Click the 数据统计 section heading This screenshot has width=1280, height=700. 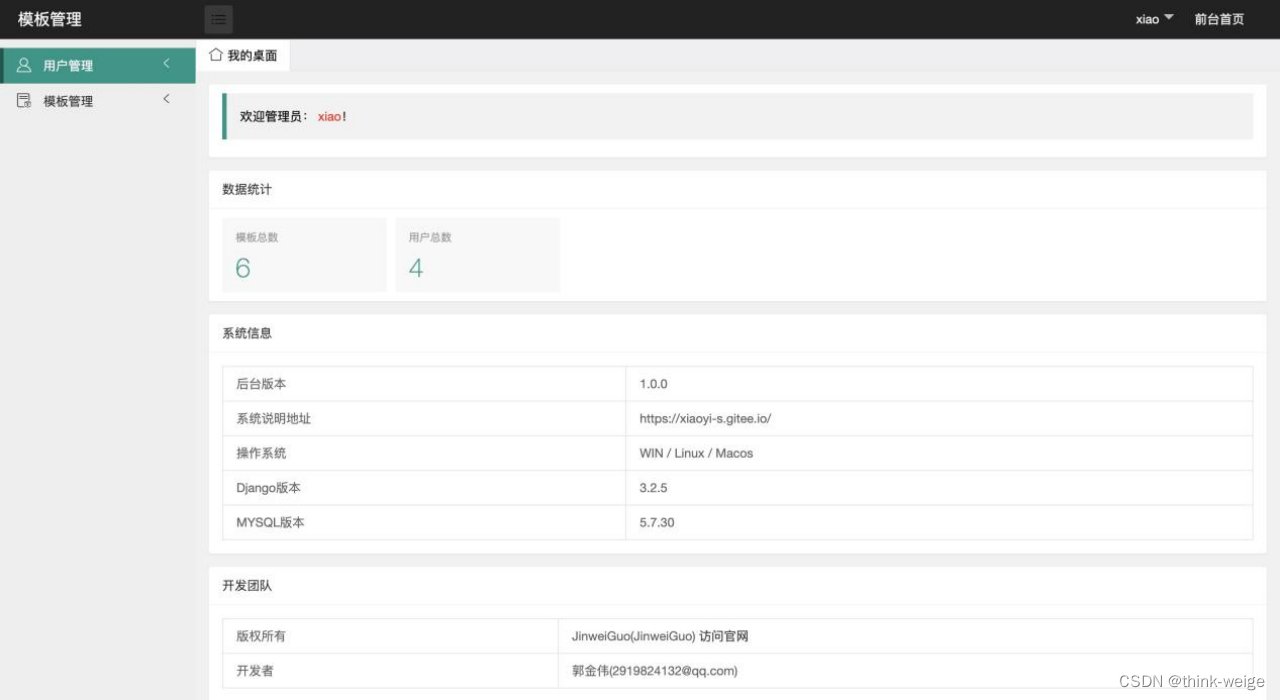247,189
